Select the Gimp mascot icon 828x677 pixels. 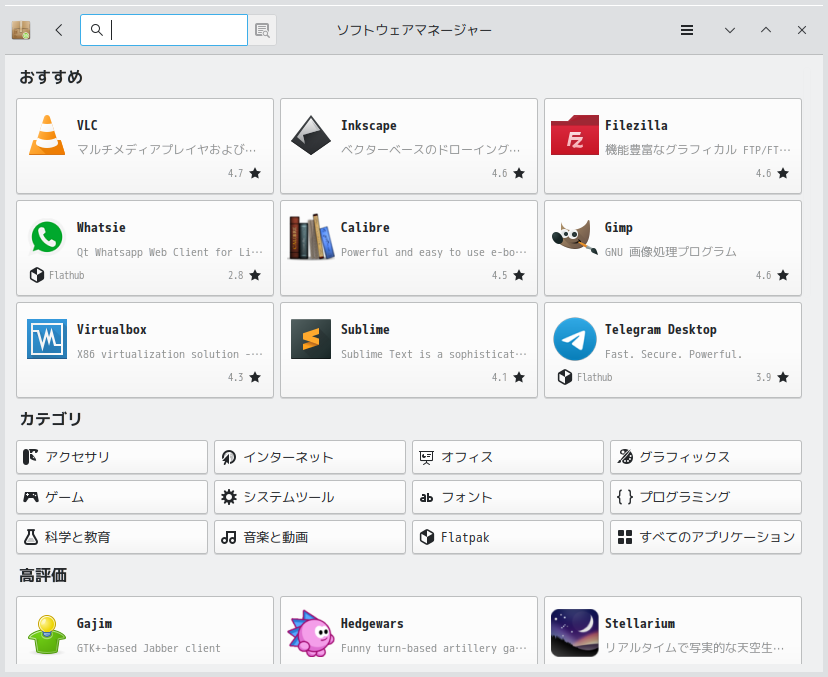point(574,237)
